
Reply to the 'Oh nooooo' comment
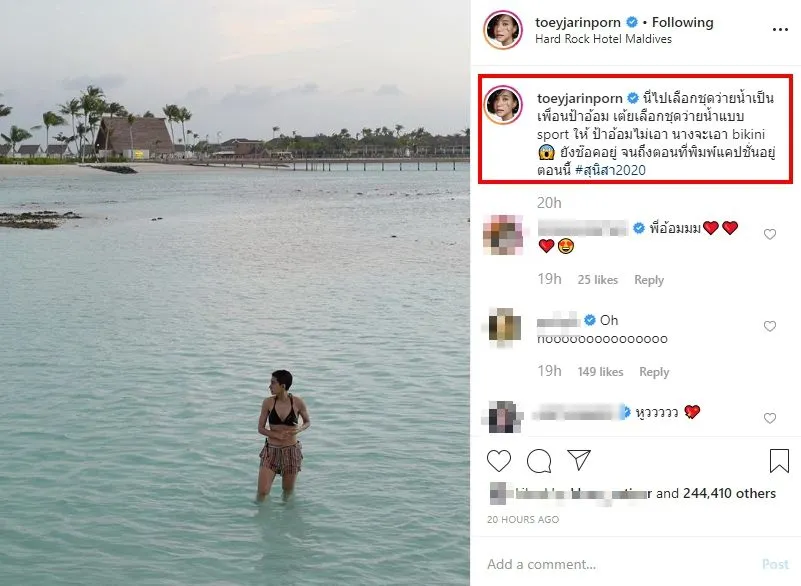[x=654, y=372]
